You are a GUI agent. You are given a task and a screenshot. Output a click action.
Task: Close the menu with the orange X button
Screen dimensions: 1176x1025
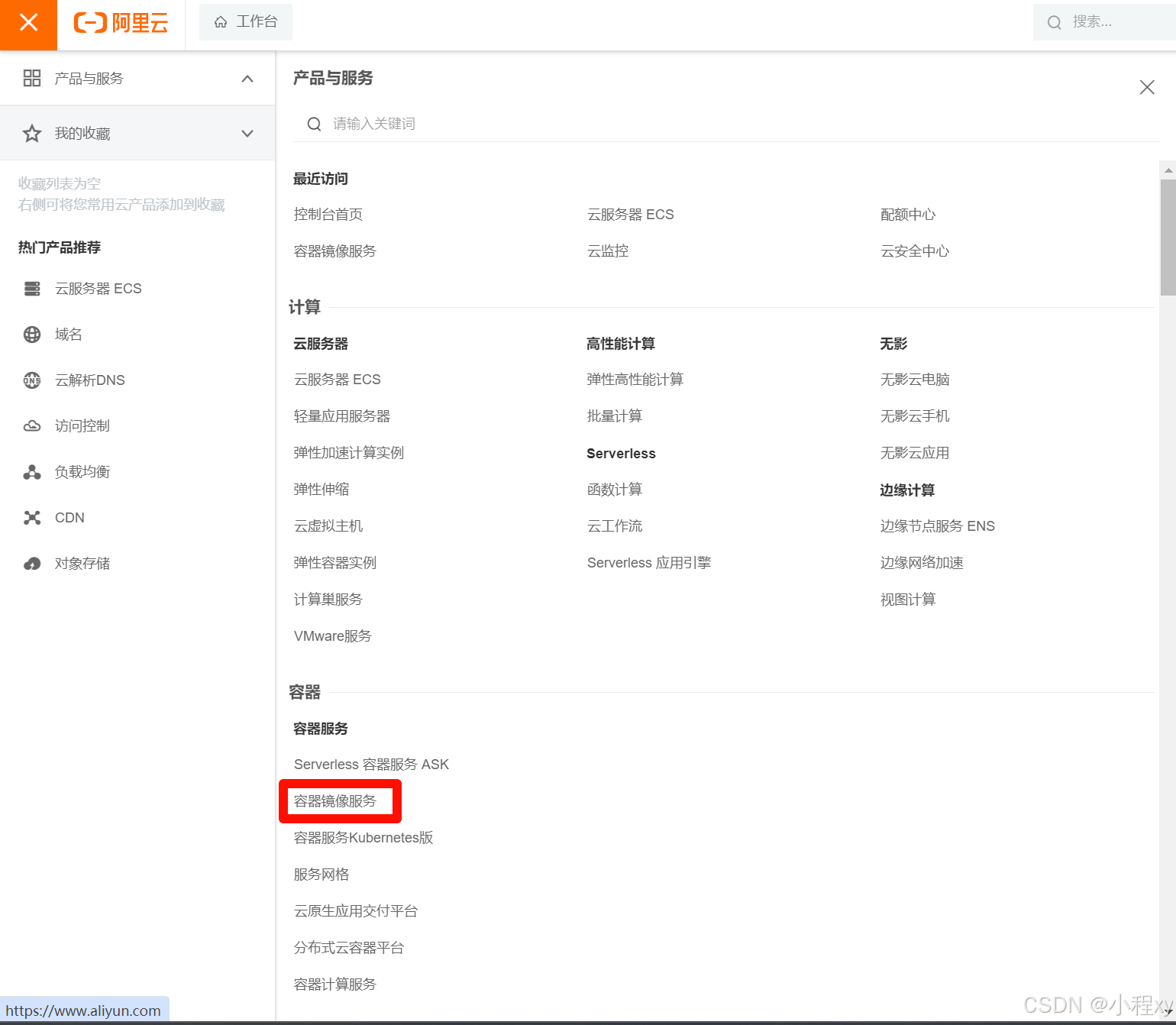[28, 23]
